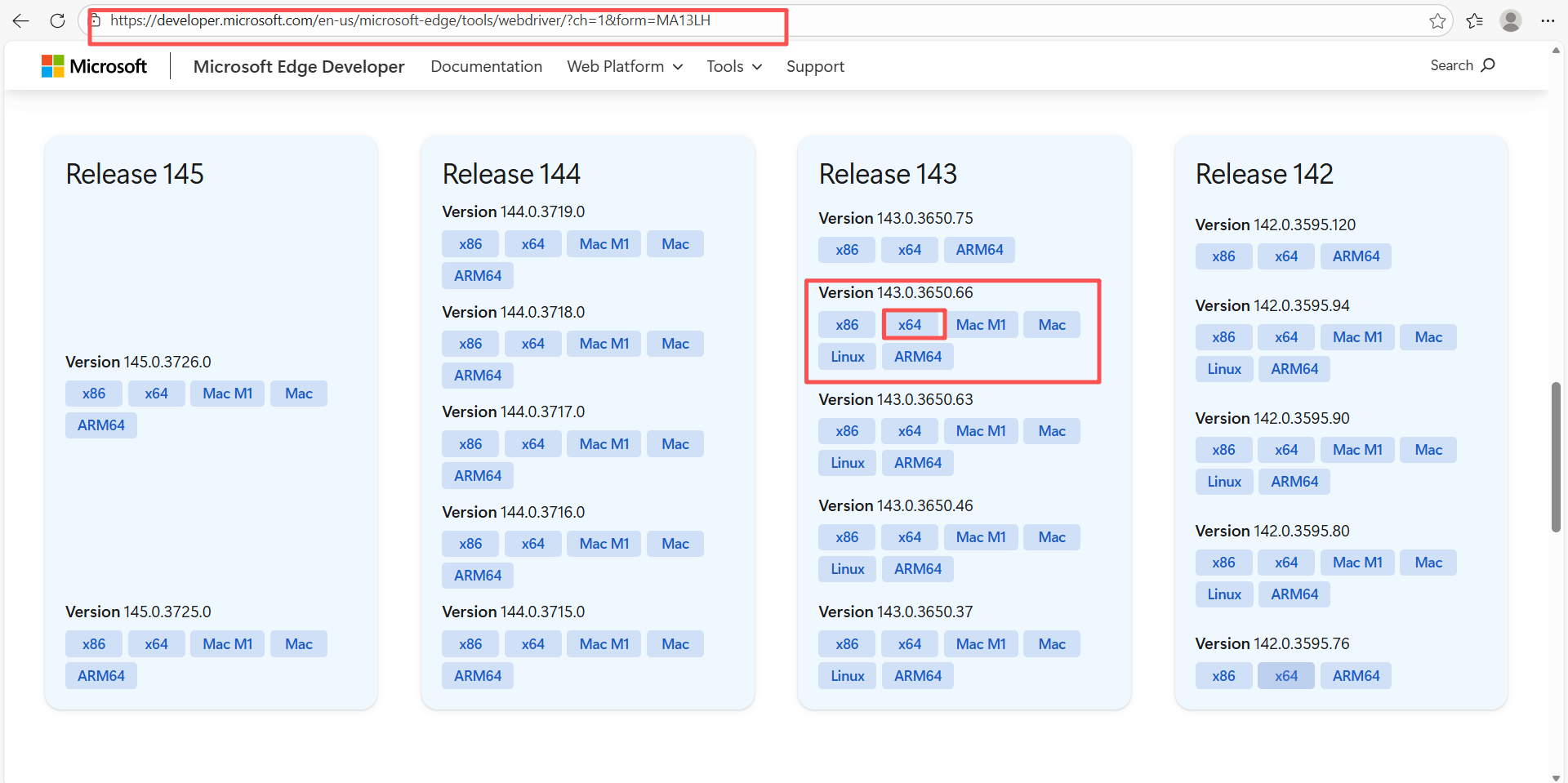Download Mac M1 for Version 143.0.3650.66
Screen dimensions: 1568x783
(981, 325)
